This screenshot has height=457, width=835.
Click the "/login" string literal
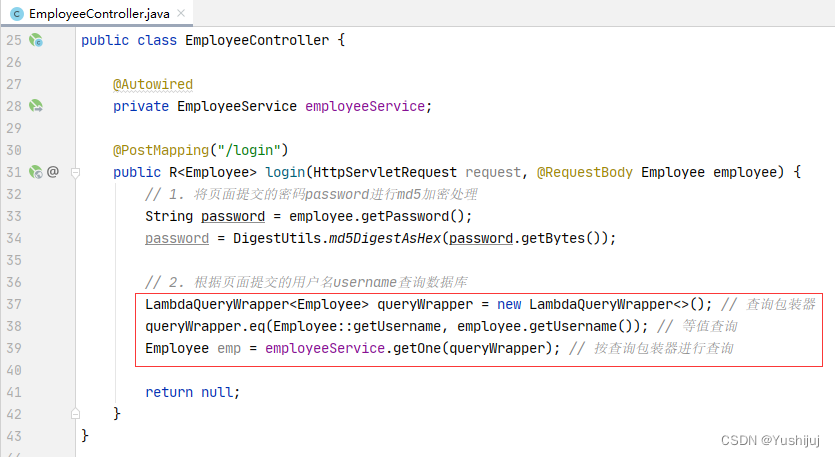click(249, 150)
